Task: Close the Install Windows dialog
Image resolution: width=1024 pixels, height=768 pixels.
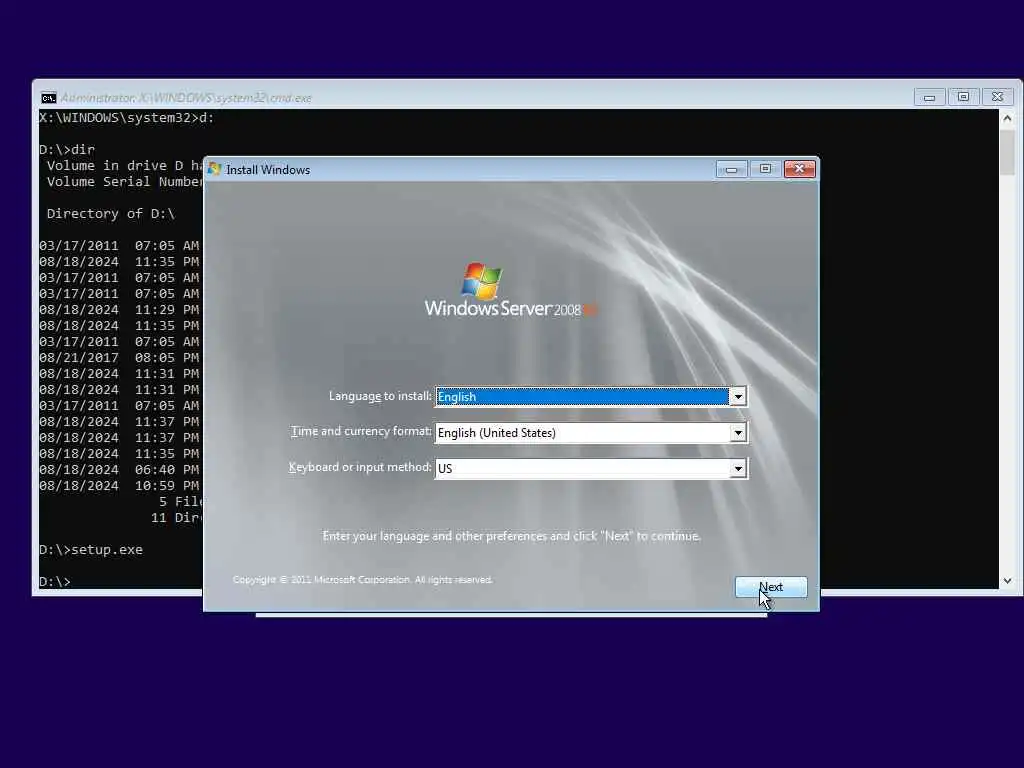Action: (x=799, y=169)
